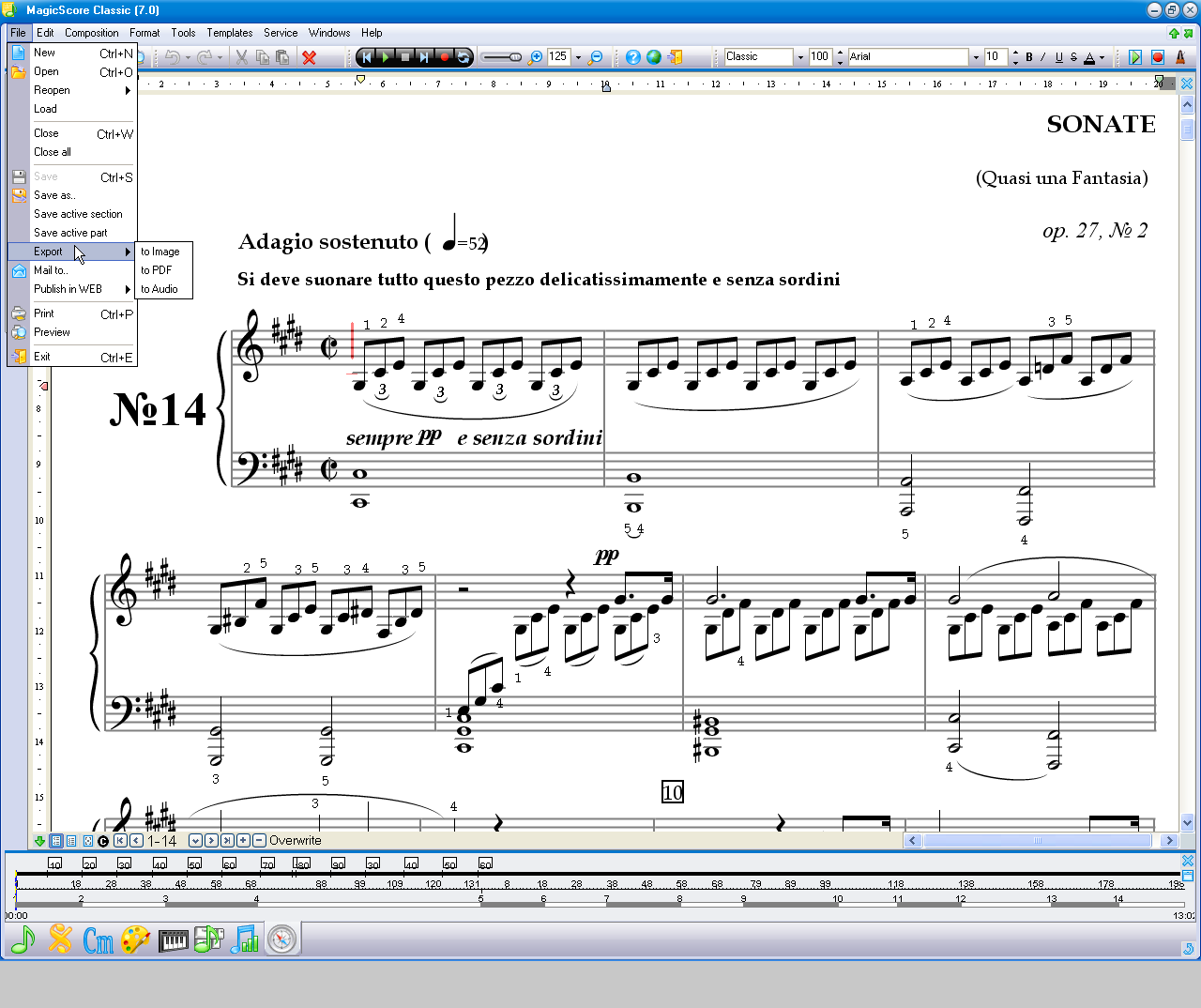Click the scissors Cut icon
The image size is (1201, 1008).
pos(241,57)
